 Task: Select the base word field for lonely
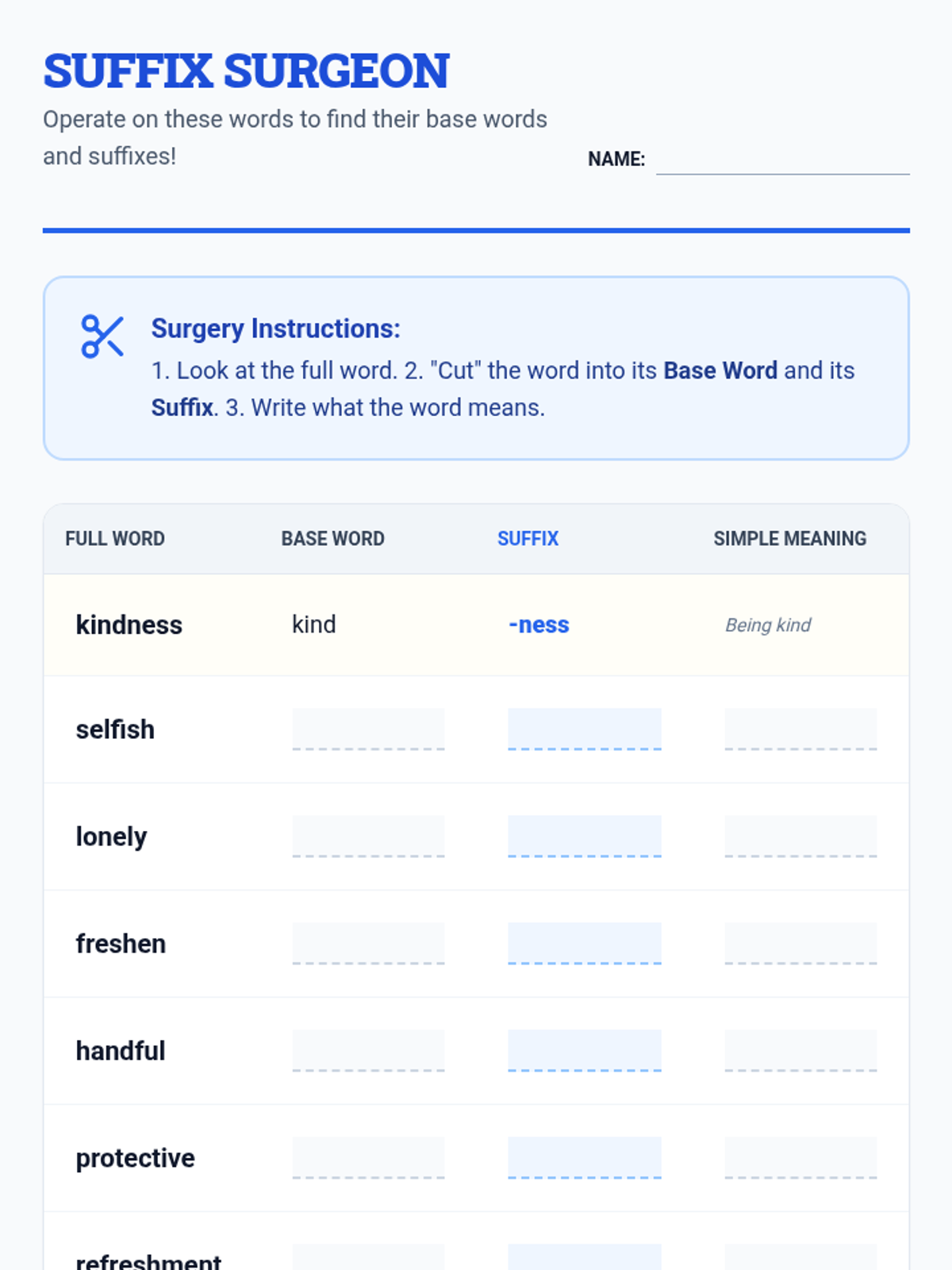[368, 837]
